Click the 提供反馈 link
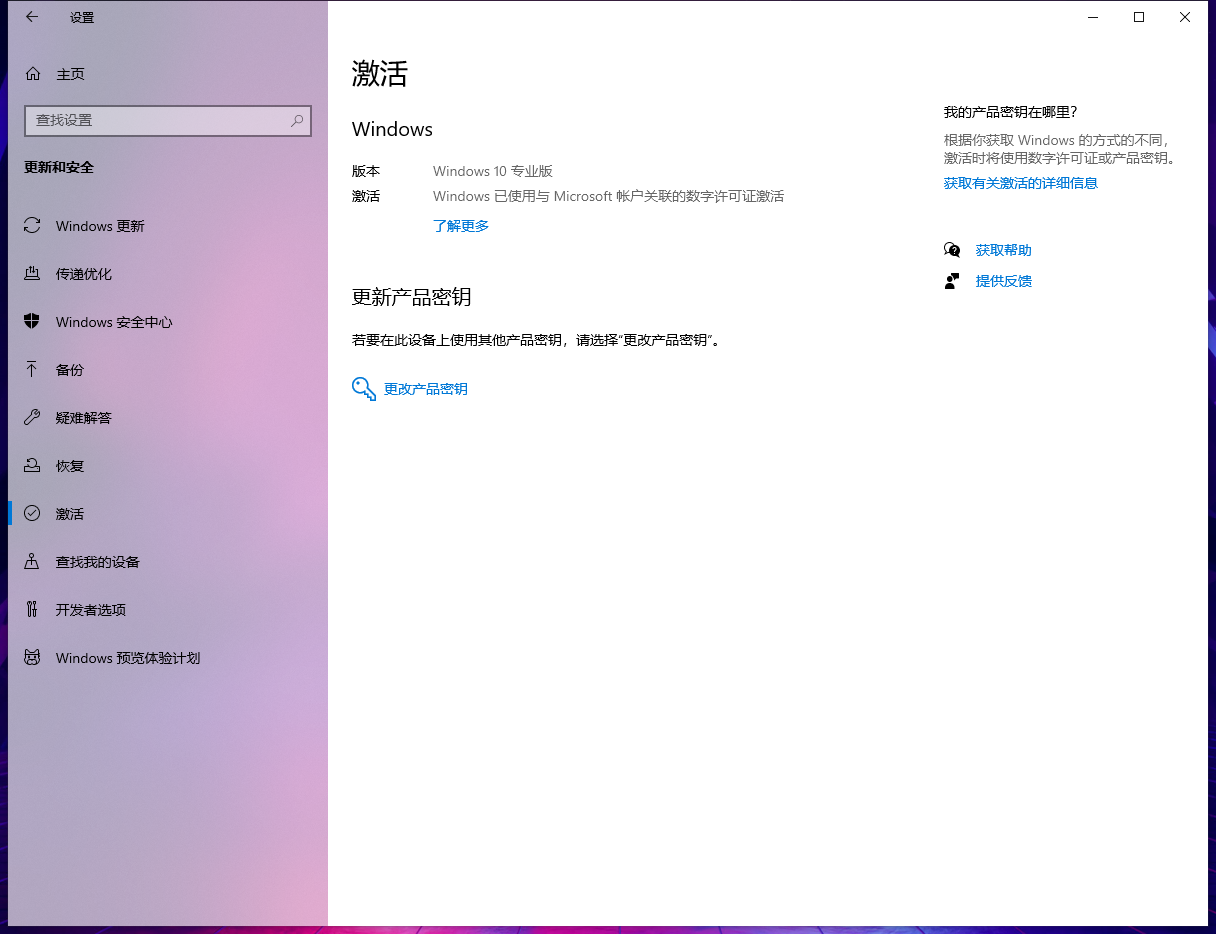The image size is (1216, 934). (1004, 281)
